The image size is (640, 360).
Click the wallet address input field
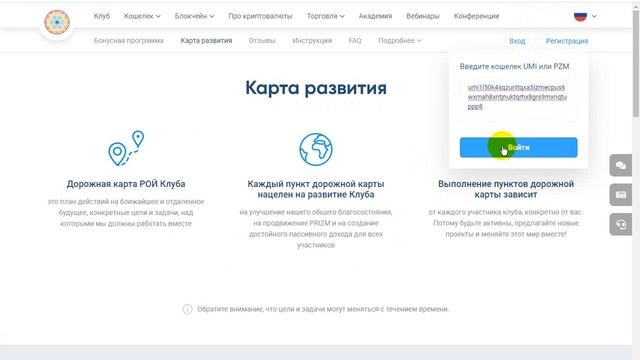click(x=518, y=99)
